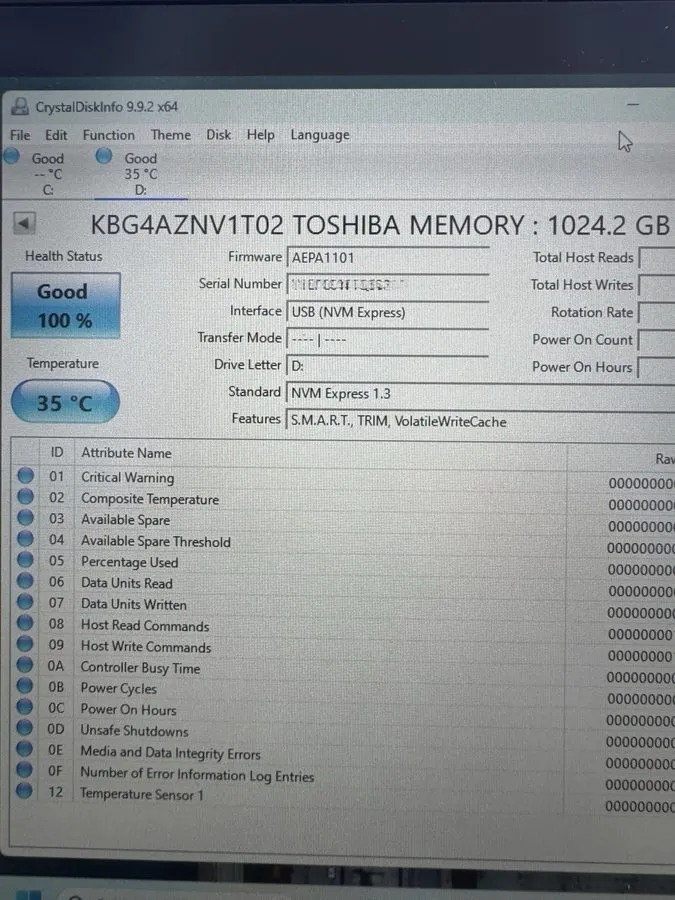Click status icon for Power Cycles row
Viewport: 675px width, 900px height.
click(25, 685)
